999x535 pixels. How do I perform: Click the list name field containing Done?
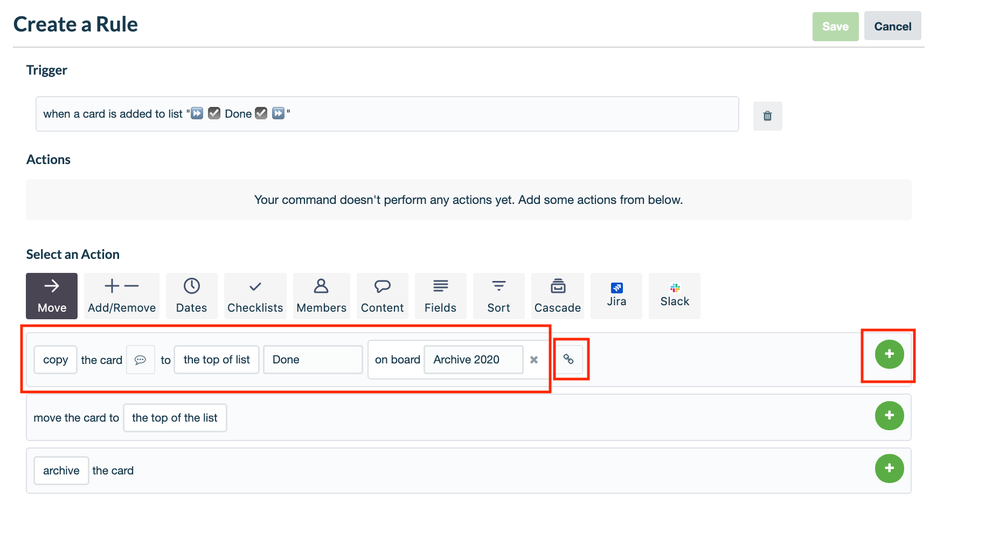313,360
